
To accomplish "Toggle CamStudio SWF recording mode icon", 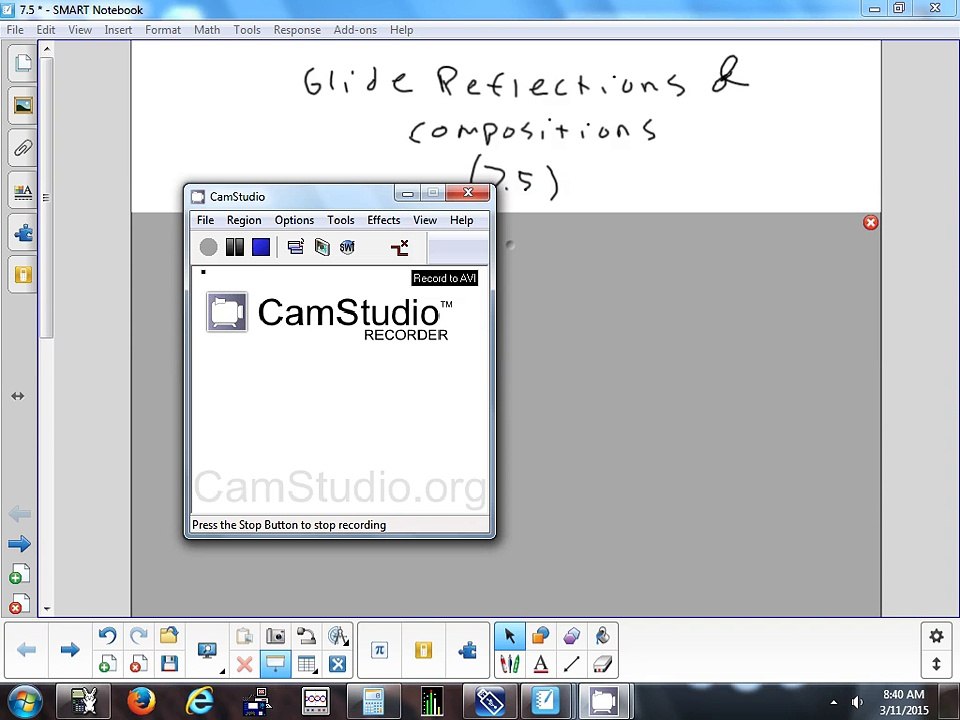I will tap(347, 247).
